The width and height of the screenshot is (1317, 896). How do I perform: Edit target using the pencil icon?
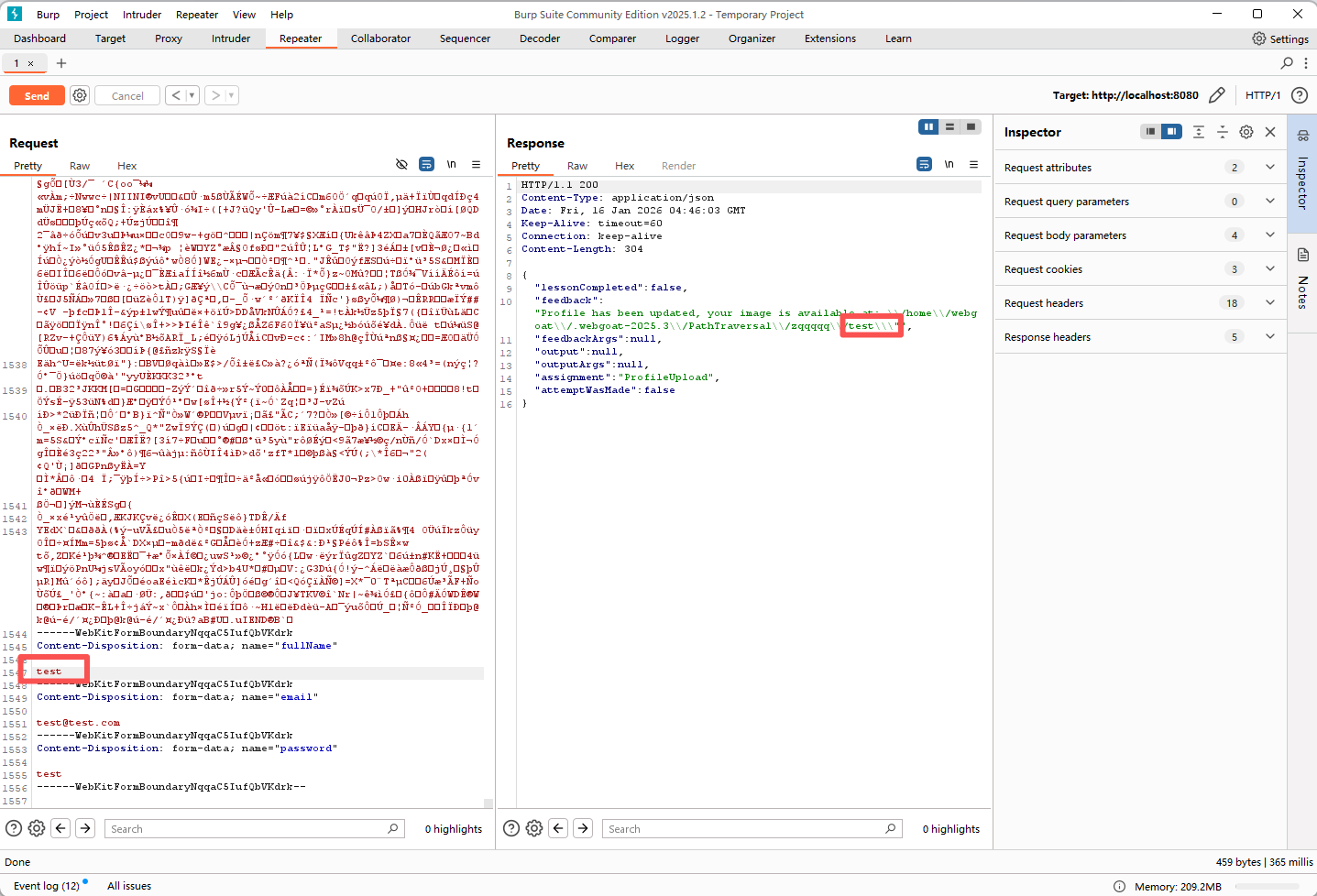[x=1216, y=95]
